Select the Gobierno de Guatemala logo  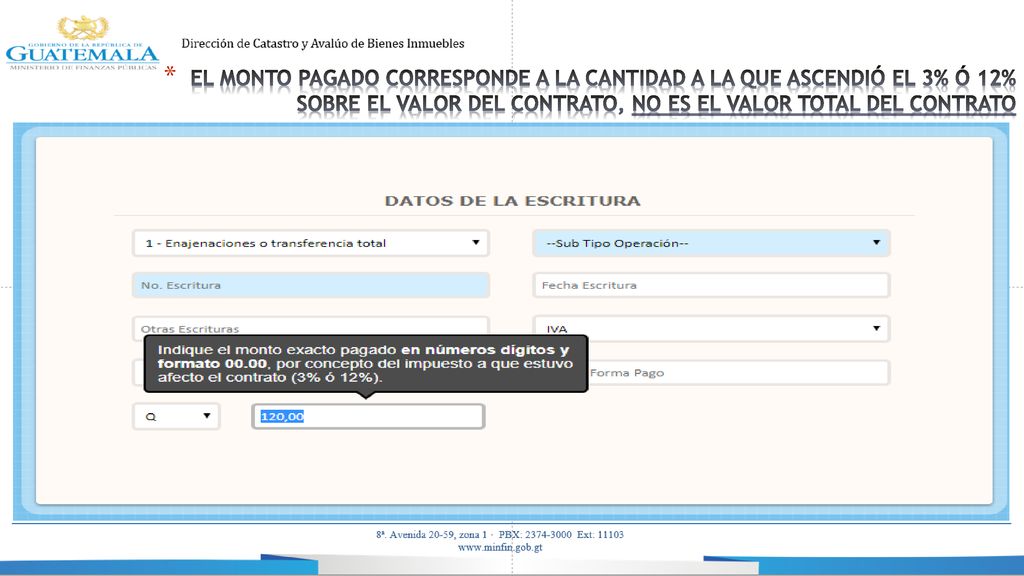82,43
